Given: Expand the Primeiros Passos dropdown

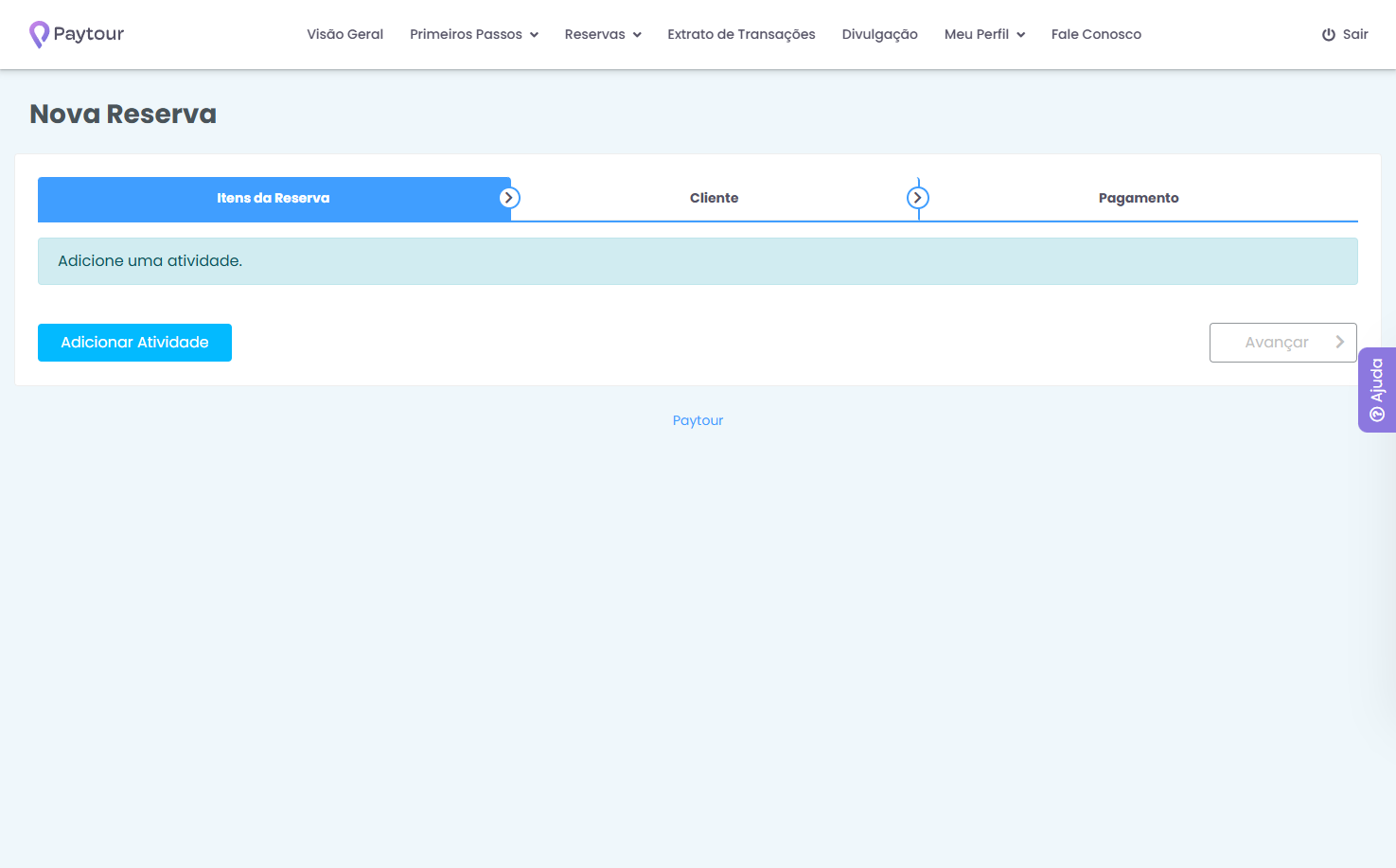Looking at the screenshot, I should [474, 34].
